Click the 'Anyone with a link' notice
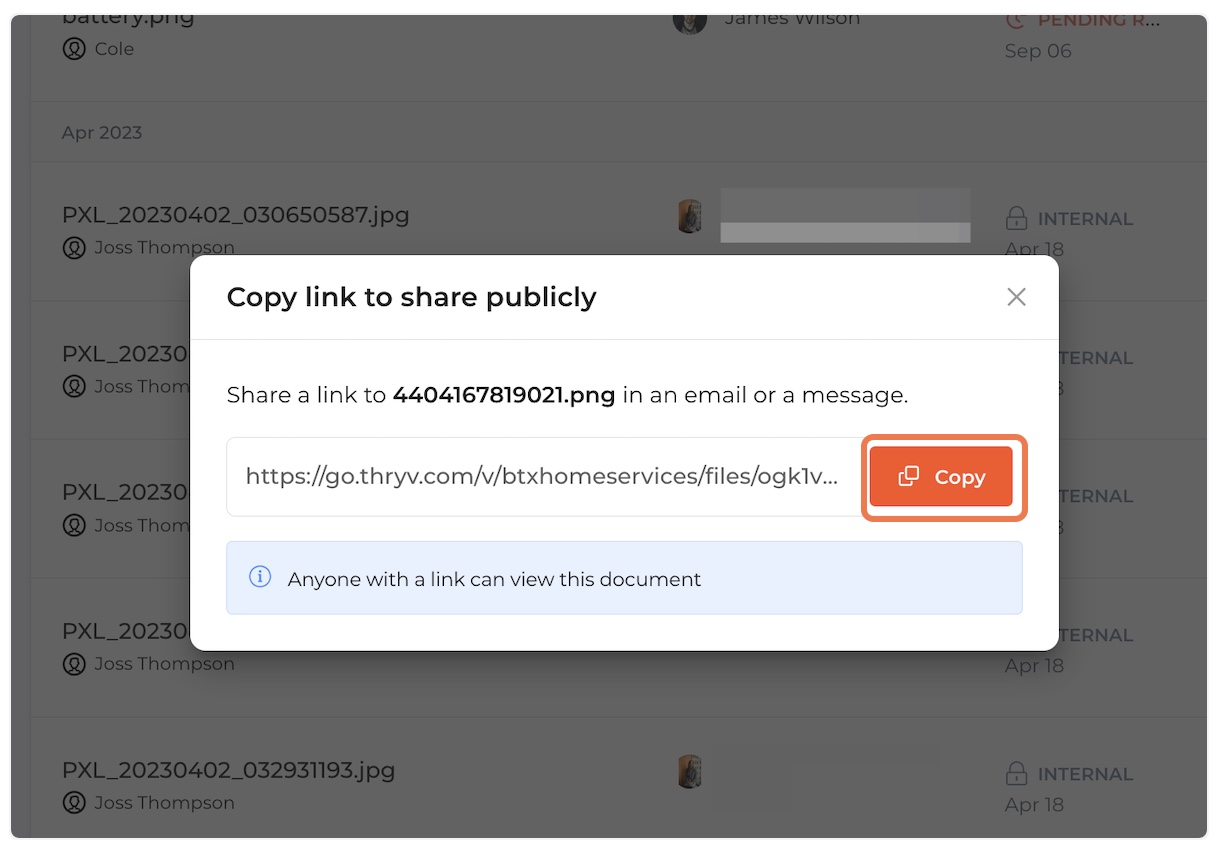This screenshot has width=1218, height=852. pos(624,578)
